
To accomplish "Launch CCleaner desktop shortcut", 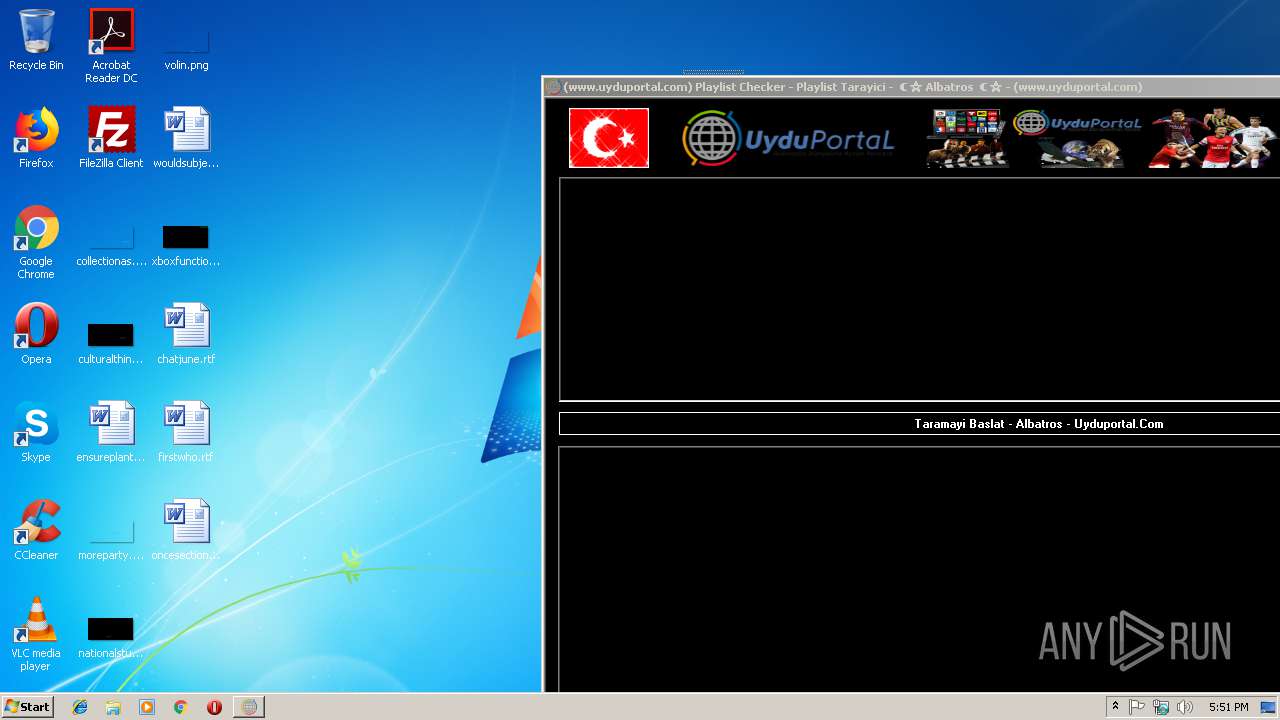I will (36, 530).
